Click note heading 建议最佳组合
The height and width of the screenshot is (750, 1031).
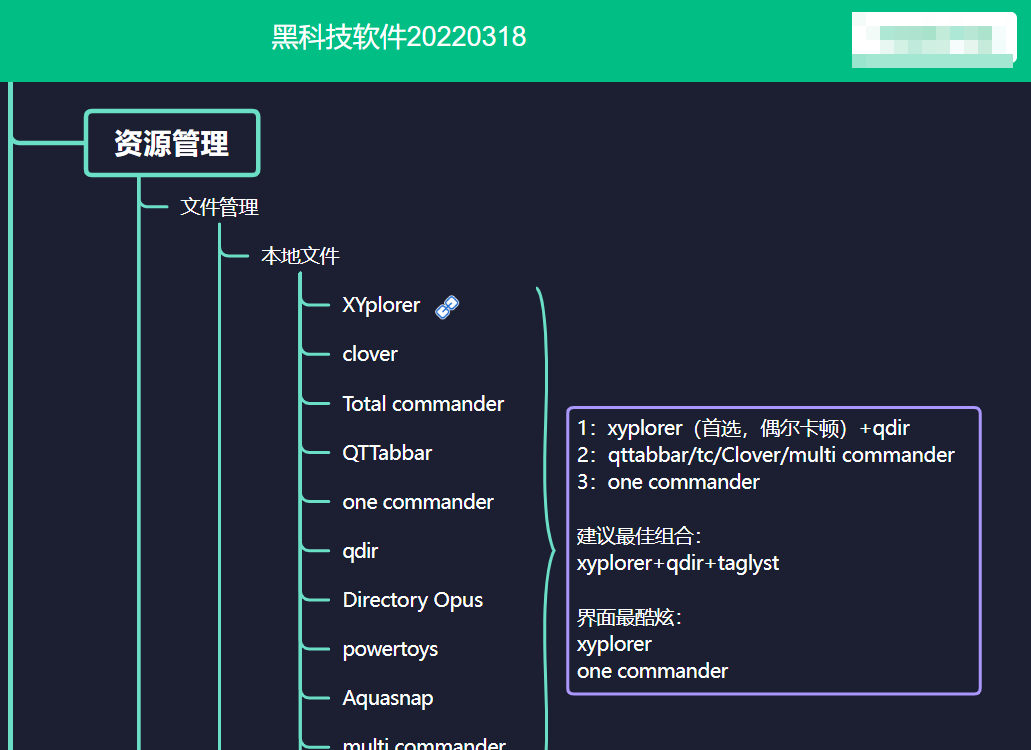(638, 536)
